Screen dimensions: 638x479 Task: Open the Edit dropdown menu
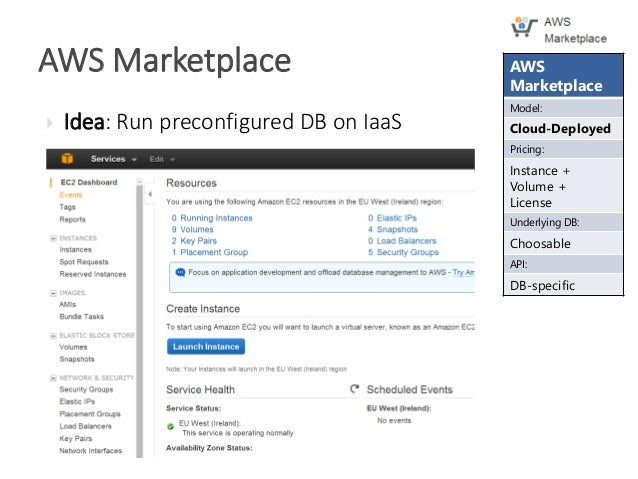coord(162,159)
